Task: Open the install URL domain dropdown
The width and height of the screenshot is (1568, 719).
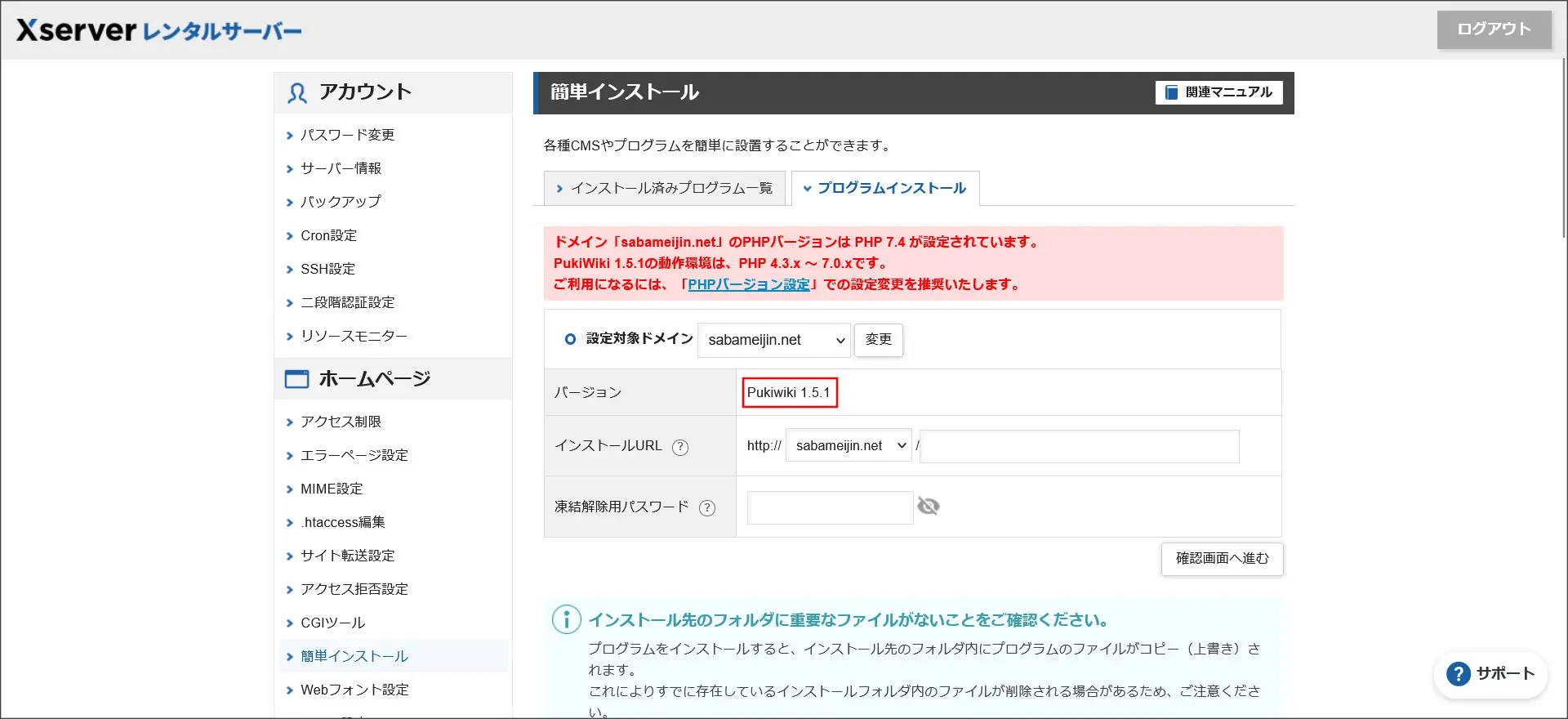Action: tap(849, 445)
